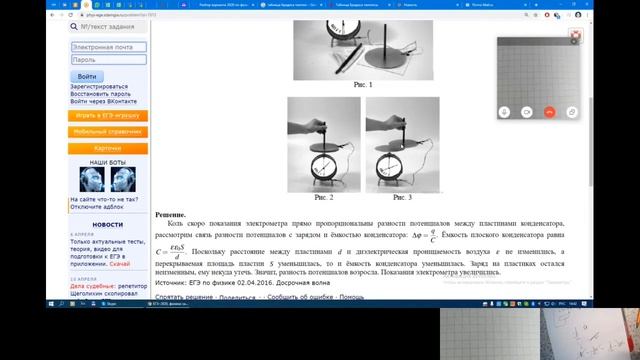This screenshot has width=640, height=360.
Task: Open the notification center icon on taskbar
Action: (x=584, y=304)
